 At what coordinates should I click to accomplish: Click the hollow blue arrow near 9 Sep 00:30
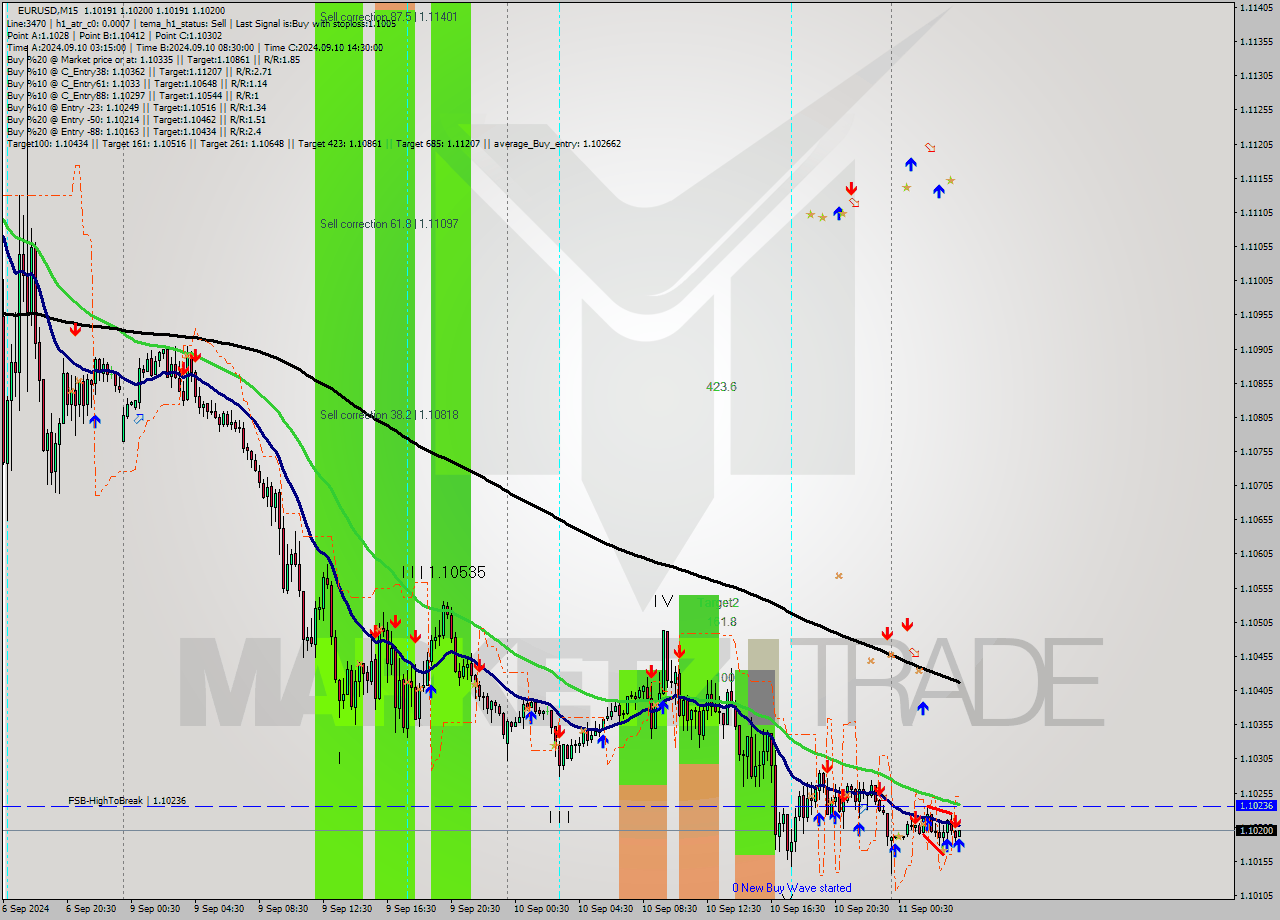[x=138, y=418]
